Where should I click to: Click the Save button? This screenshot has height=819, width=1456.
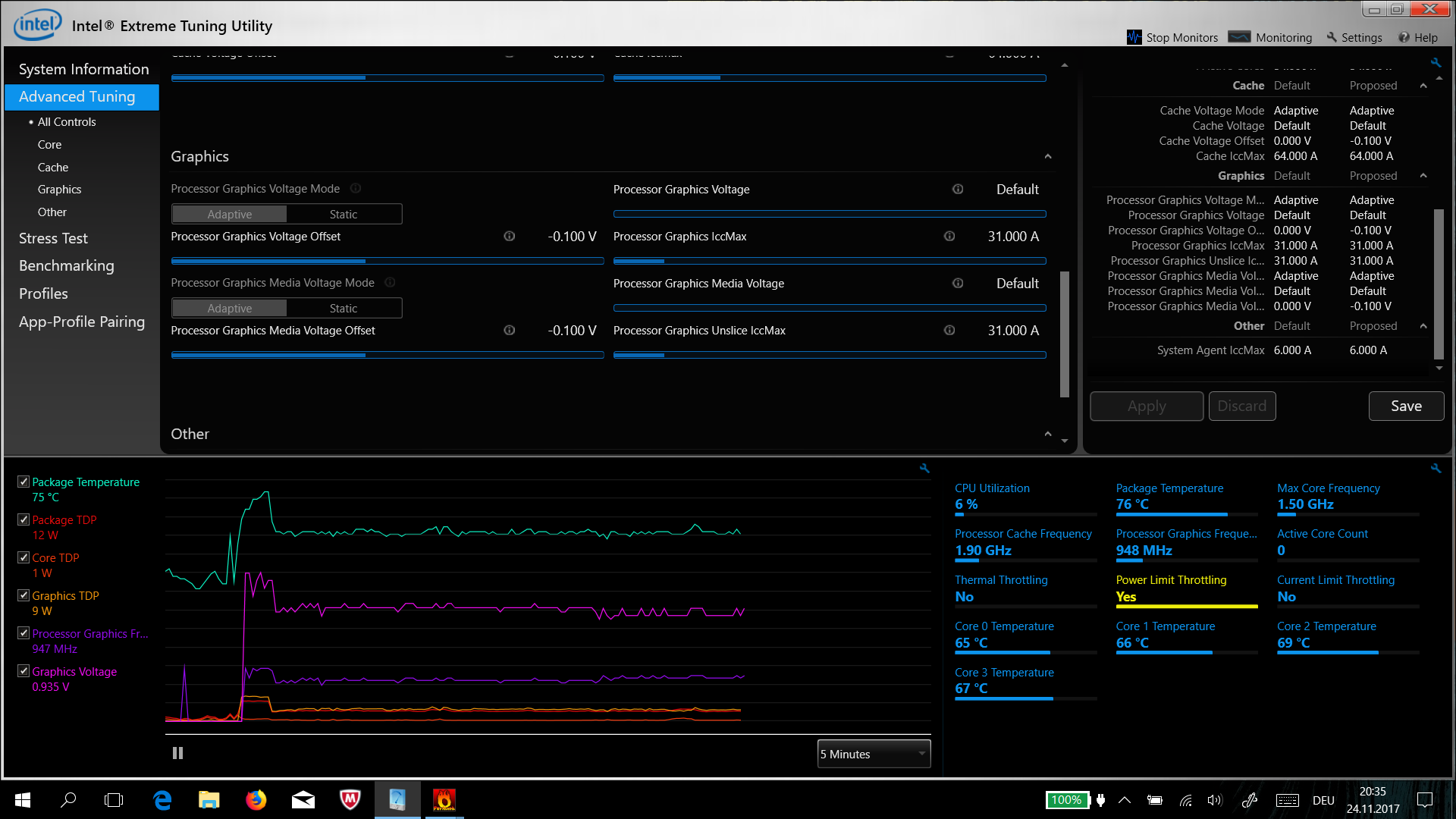[x=1406, y=406]
